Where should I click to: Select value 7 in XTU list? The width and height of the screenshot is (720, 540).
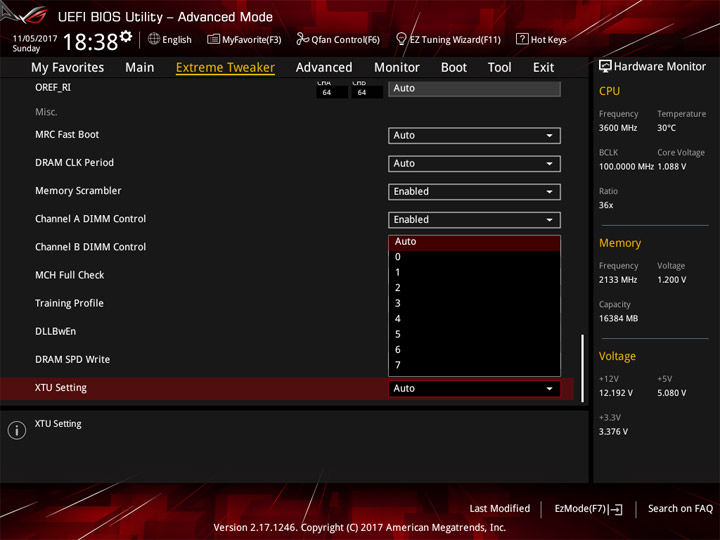[x=474, y=365]
